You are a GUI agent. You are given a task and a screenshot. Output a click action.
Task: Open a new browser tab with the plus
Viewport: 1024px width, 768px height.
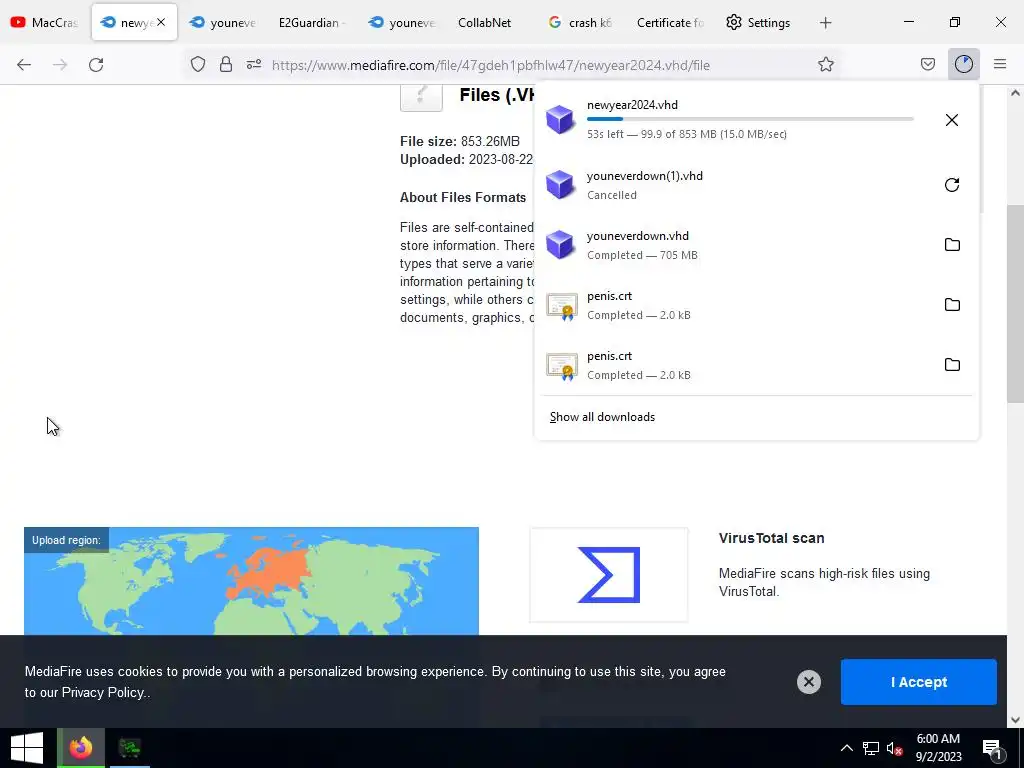825,23
